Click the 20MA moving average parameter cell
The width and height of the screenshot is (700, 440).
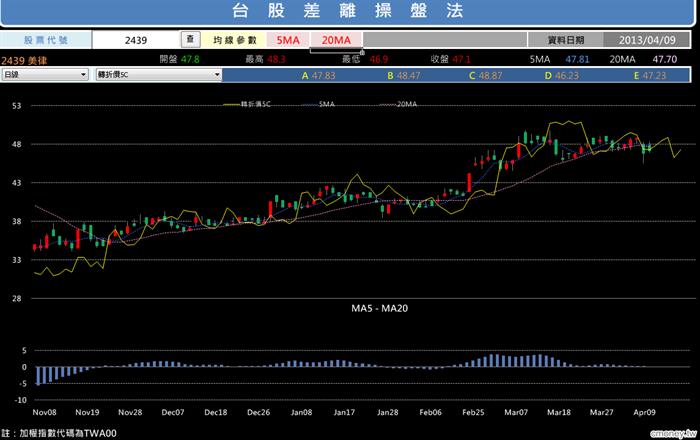(x=336, y=40)
